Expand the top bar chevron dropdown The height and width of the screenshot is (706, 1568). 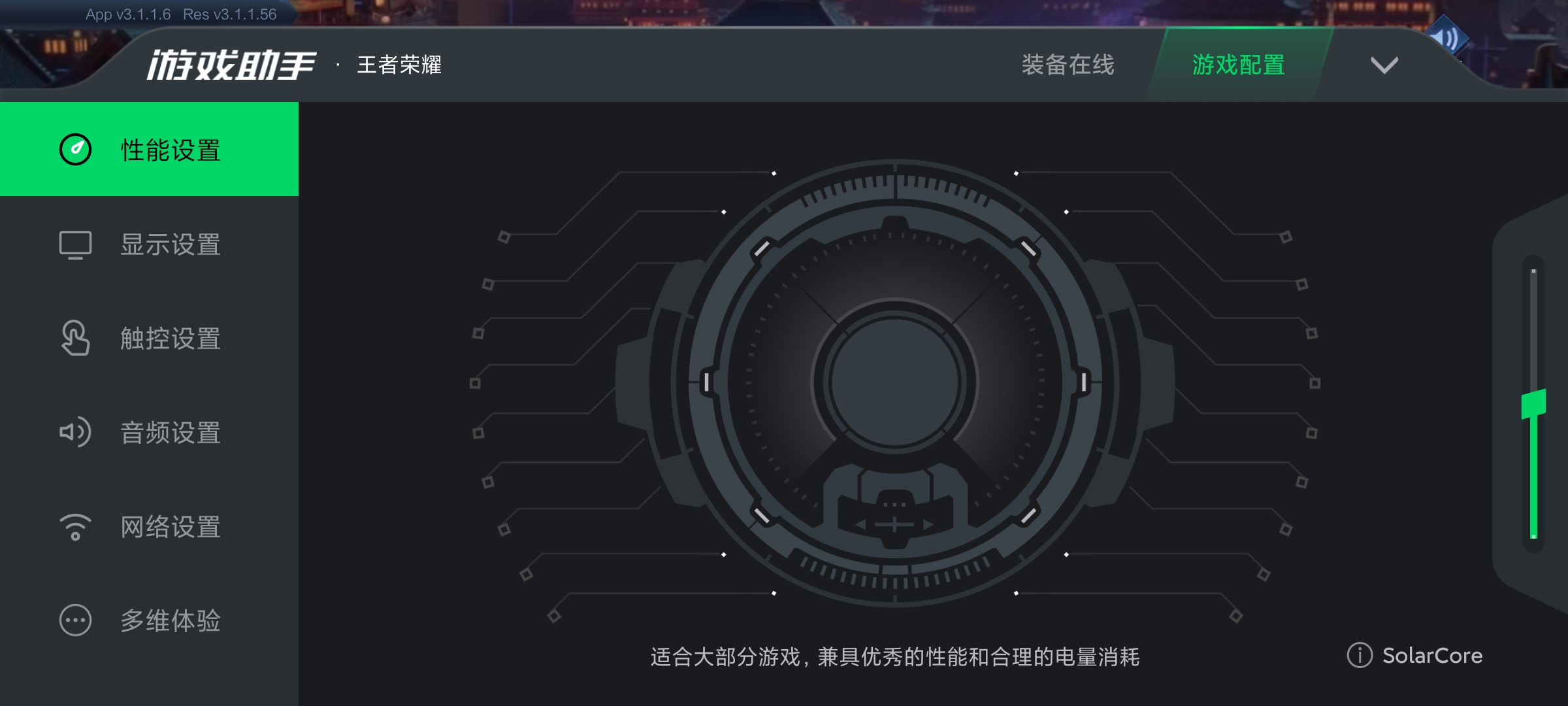(x=1384, y=65)
